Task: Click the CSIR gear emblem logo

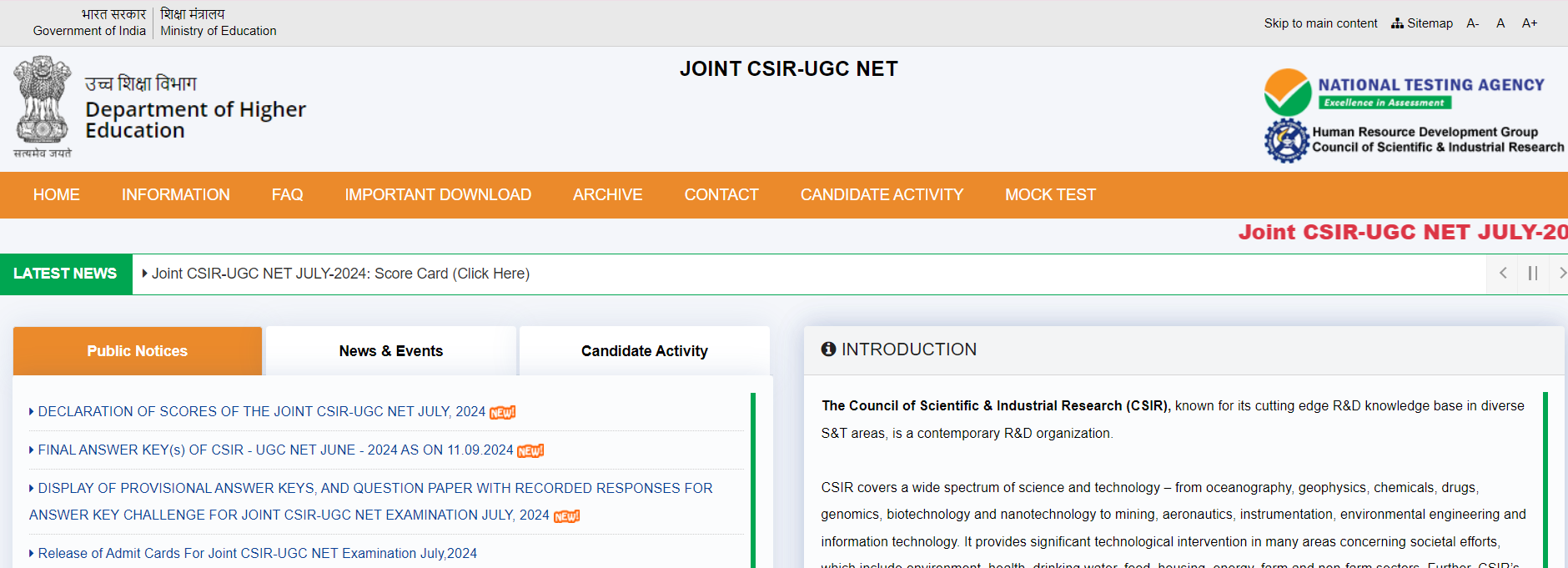Action: tap(1287, 140)
